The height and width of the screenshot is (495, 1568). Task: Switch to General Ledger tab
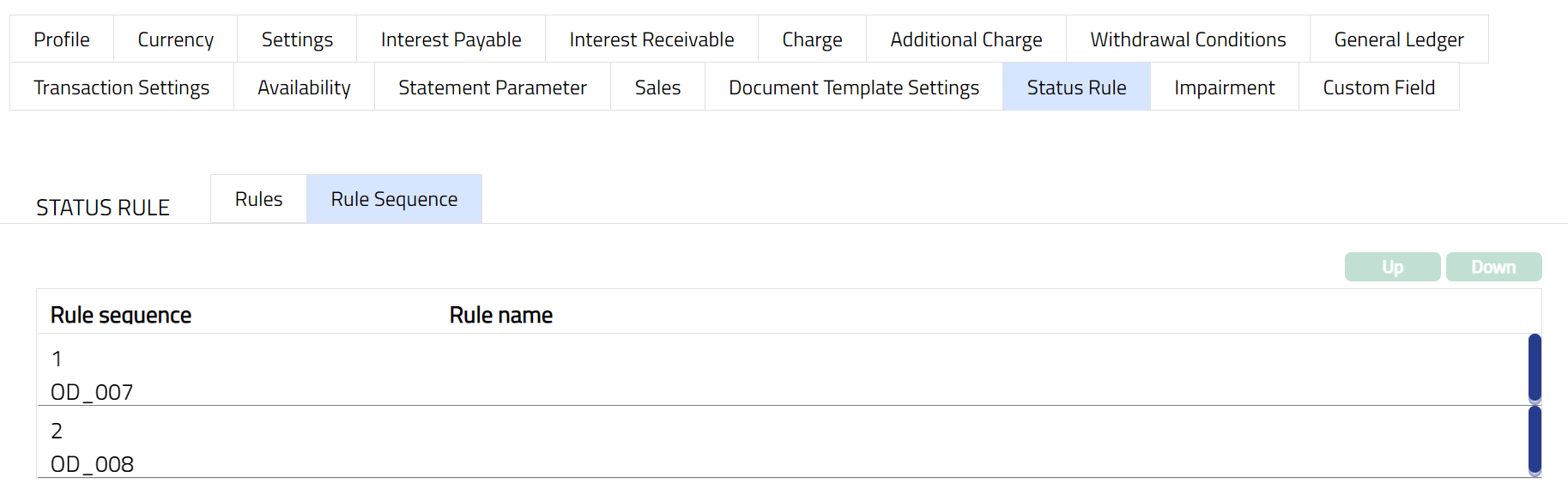(1398, 39)
